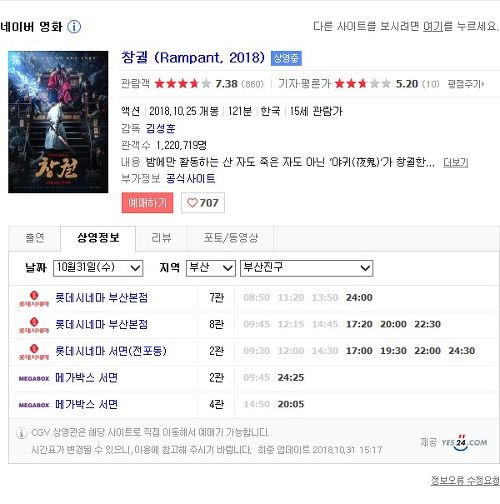Image resolution: width=500 pixels, height=504 pixels.
Task: Click Lotte Cinema logo in the 7관 row
Action: click(34, 298)
